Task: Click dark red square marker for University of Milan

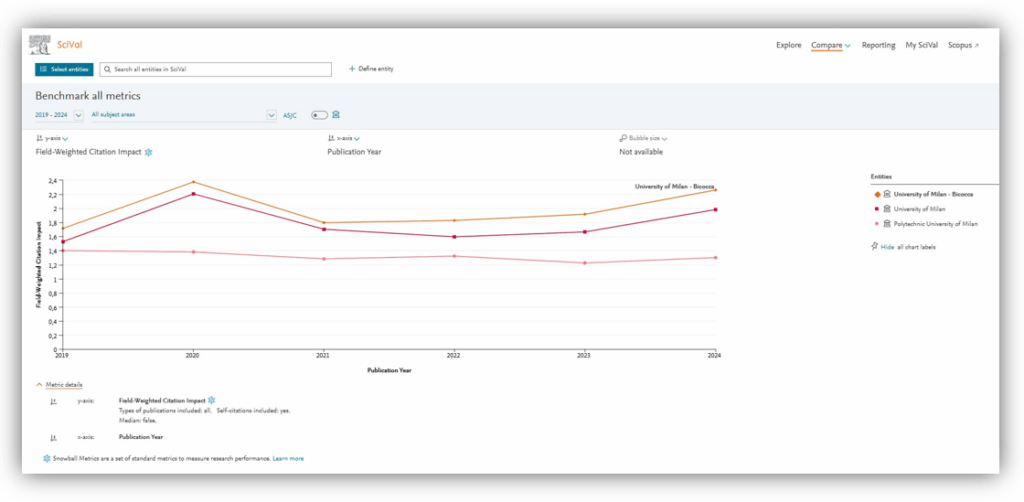Action: point(876,209)
